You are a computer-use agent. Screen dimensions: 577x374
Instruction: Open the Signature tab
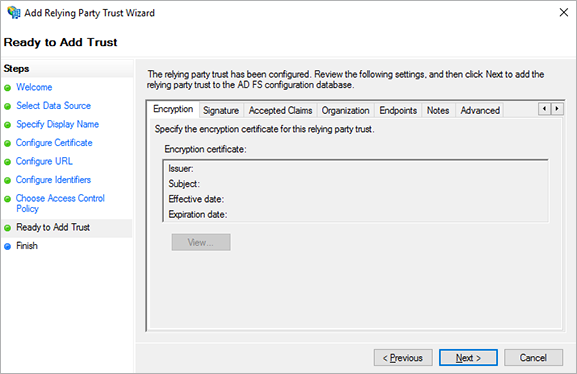(x=221, y=110)
